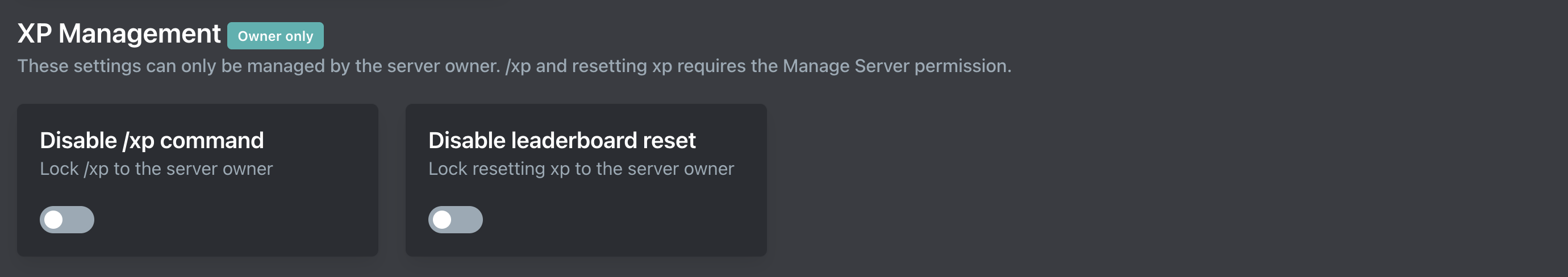The width and height of the screenshot is (1568, 277).
Task: Enable the Disable leaderboard reset switch
Action: [455, 220]
